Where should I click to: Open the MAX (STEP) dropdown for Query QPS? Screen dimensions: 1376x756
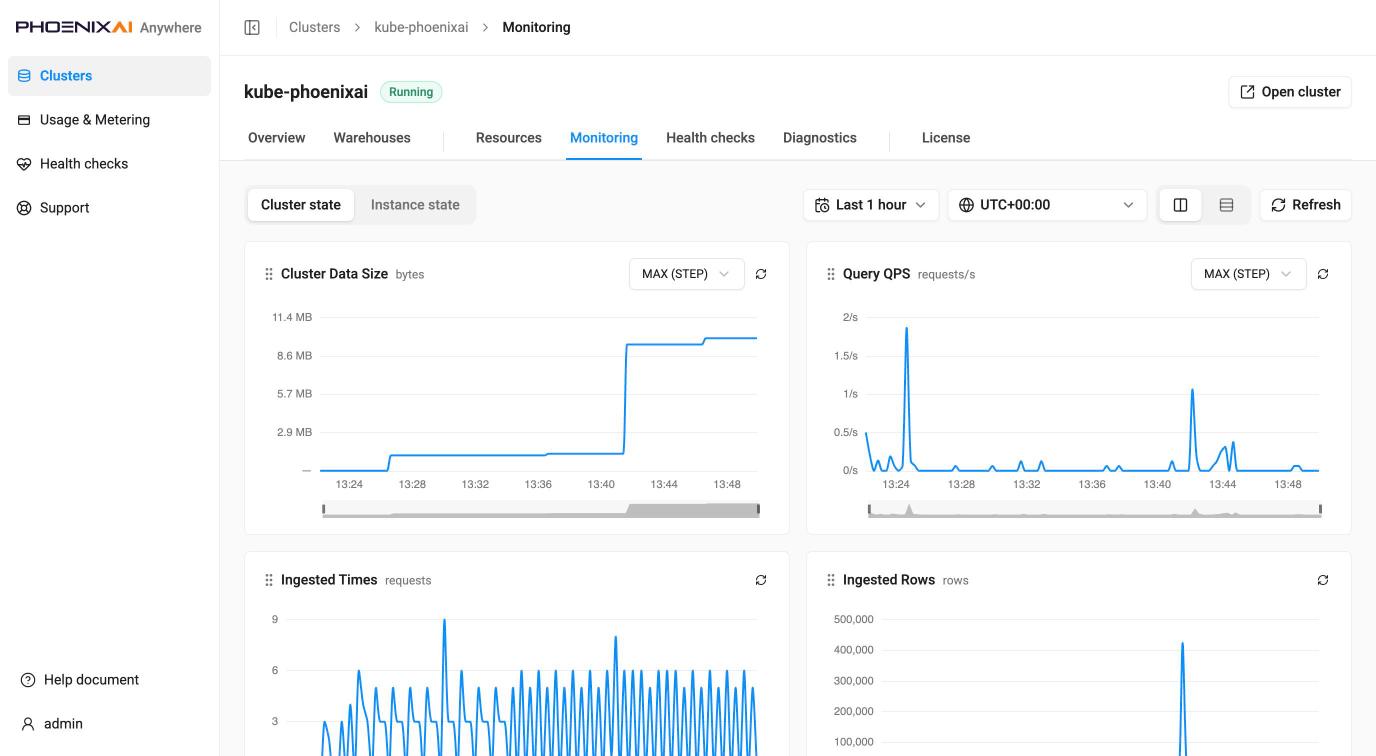click(x=1249, y=274)
